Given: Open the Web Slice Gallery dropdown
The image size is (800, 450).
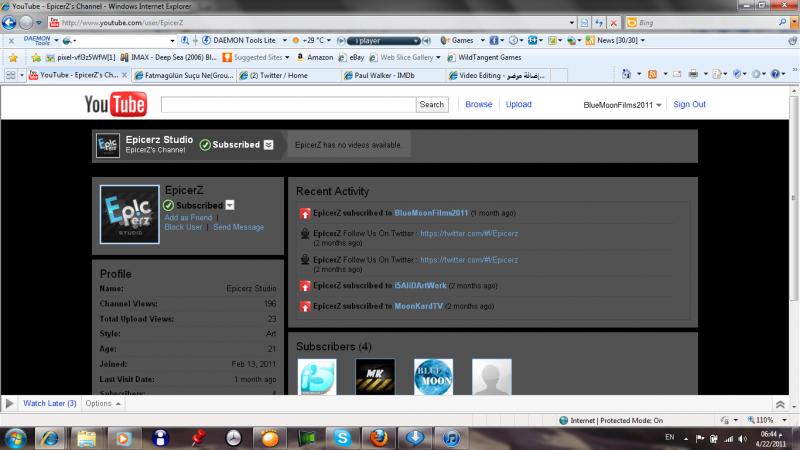Looking at the screenshot, I should click(438, 58).
